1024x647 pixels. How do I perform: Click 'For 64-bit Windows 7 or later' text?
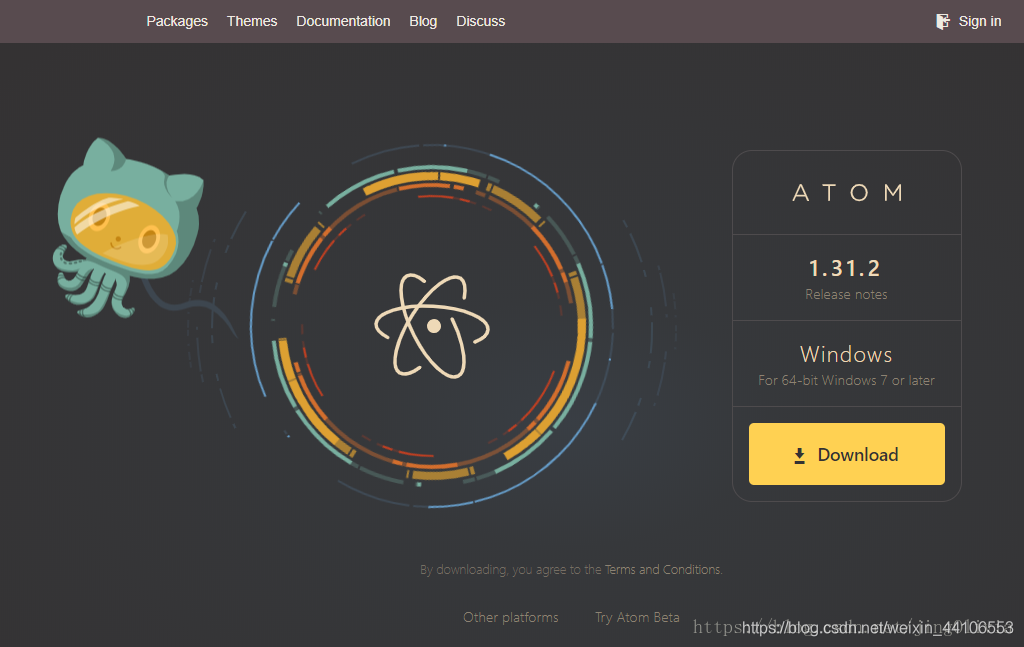click(x=846, y=380)
